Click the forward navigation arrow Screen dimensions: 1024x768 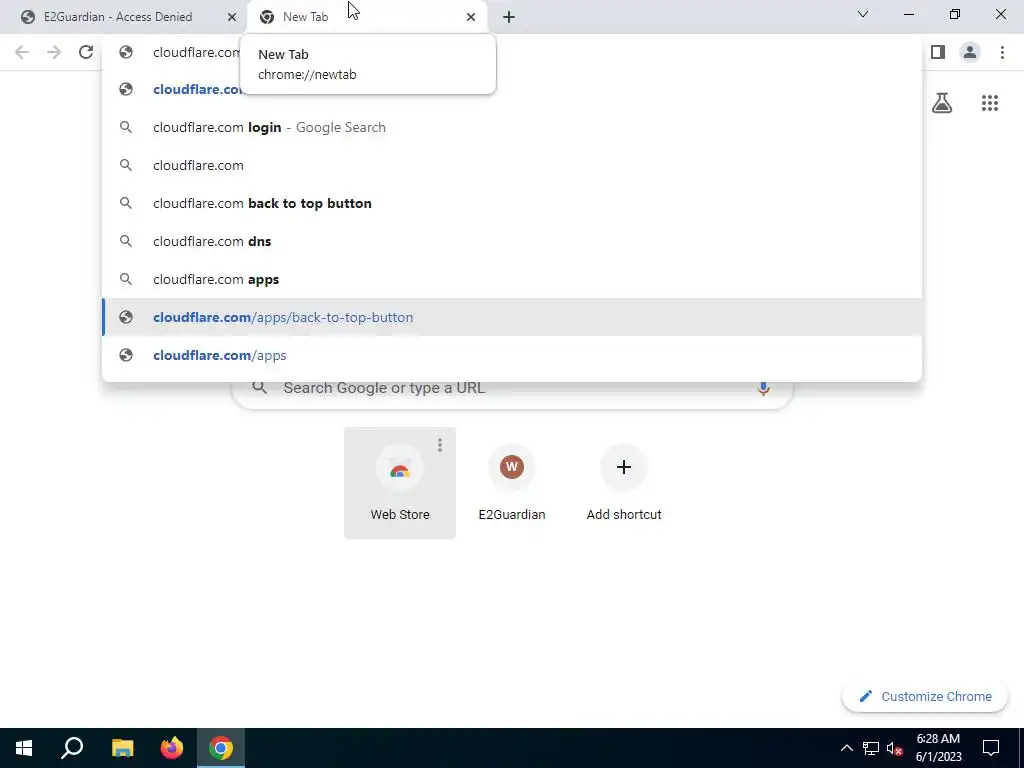[54, 52]
